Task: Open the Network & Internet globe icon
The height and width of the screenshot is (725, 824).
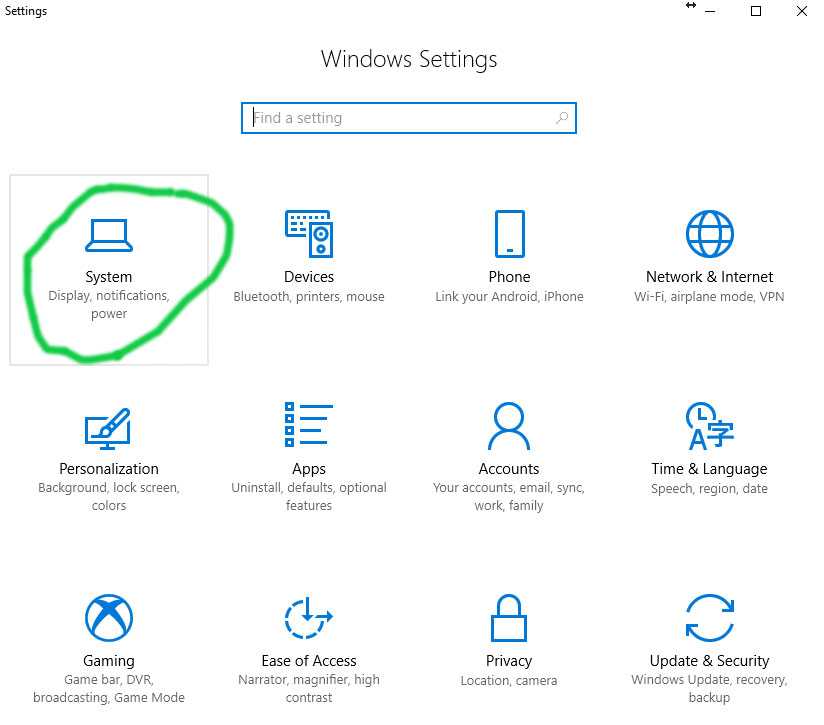Action: pyautogui.click(x=709, y=234)
